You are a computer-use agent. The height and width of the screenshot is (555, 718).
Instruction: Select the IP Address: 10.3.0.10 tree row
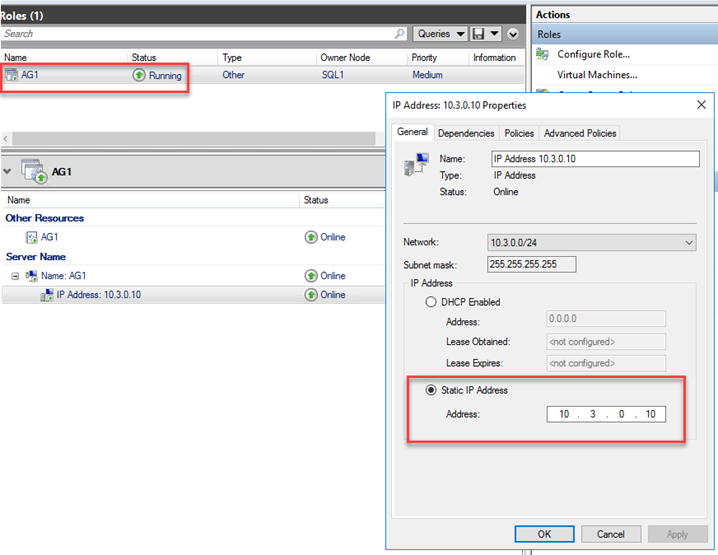pyautogui.click(x=194, y=295)
